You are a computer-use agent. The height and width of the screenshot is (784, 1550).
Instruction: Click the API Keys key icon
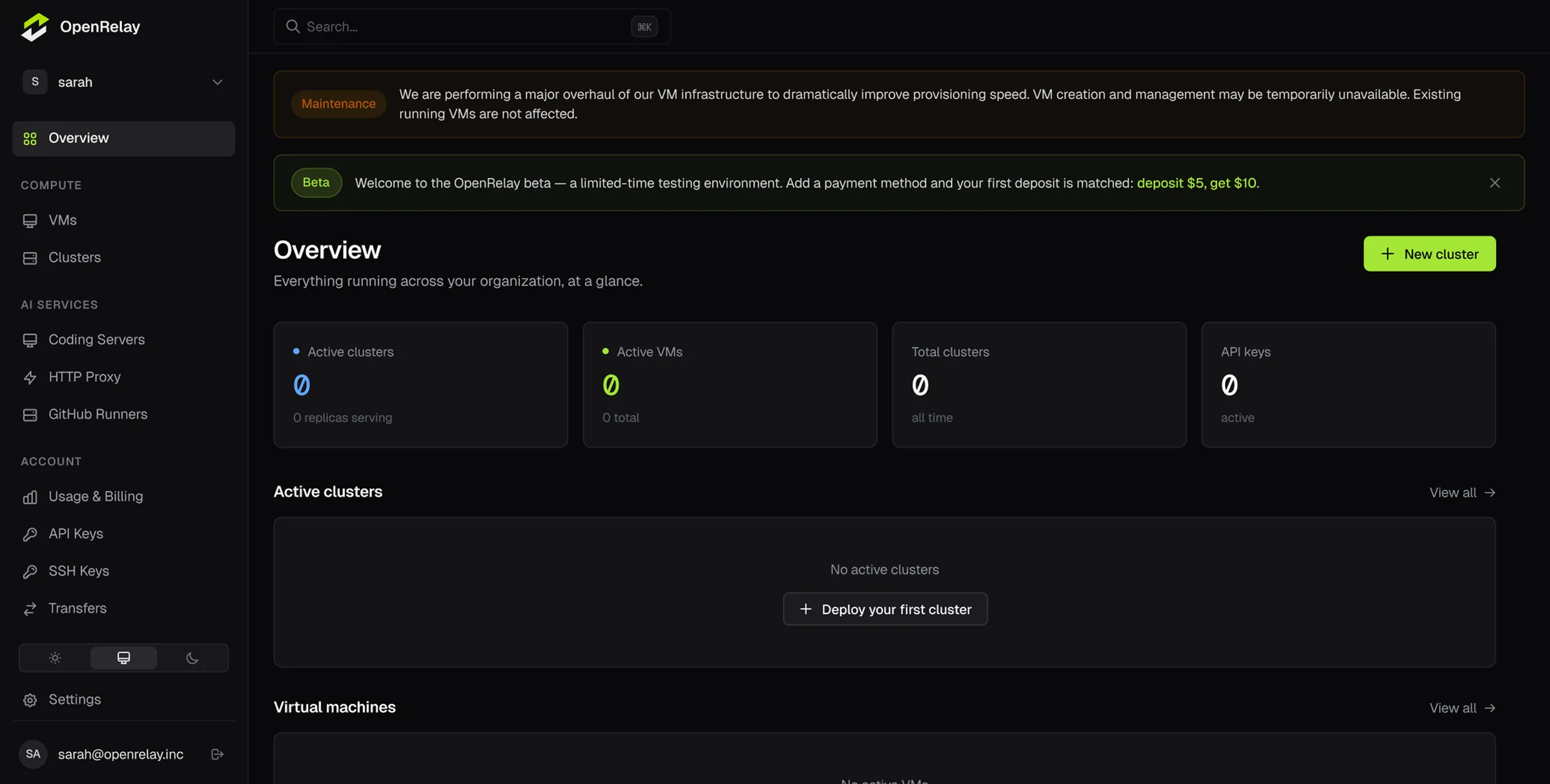pyautogui.click(x=30, y=534)
